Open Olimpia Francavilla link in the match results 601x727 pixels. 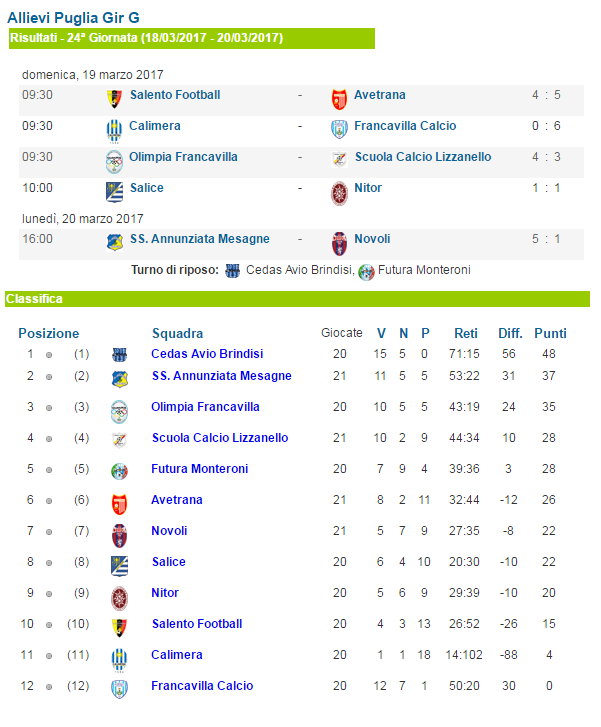pos(183,157)
